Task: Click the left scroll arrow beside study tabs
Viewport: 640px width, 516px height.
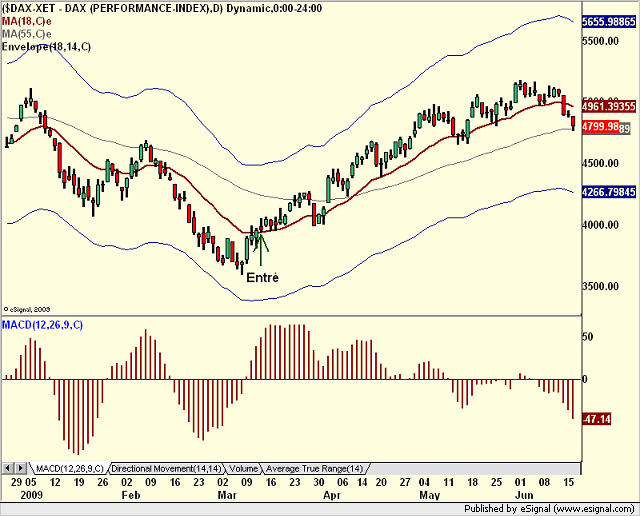Action: point(8,468)
